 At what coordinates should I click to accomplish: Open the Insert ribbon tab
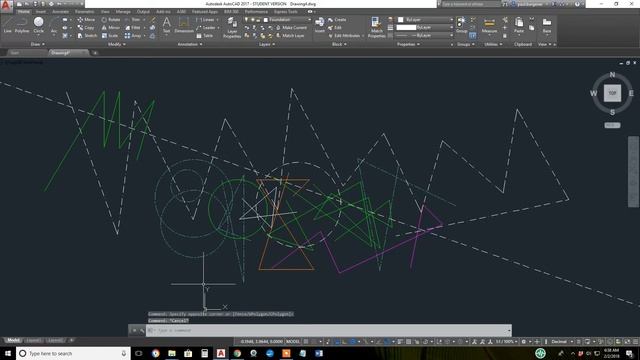pos(41,12)
